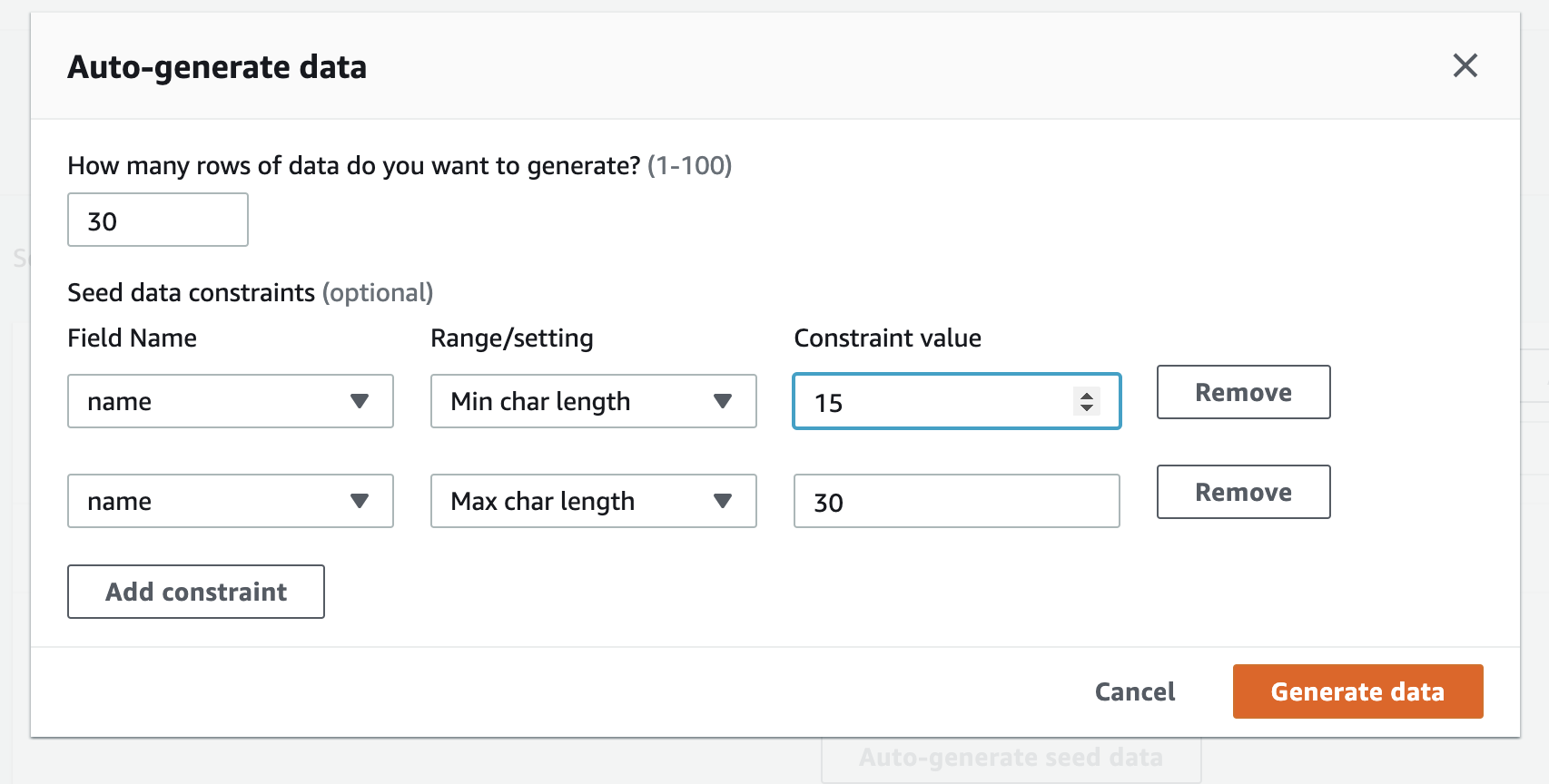The height and width of the screenshot is (784, 1549).
Task: Select the rows count input showing 30
Action: (157, 220)
